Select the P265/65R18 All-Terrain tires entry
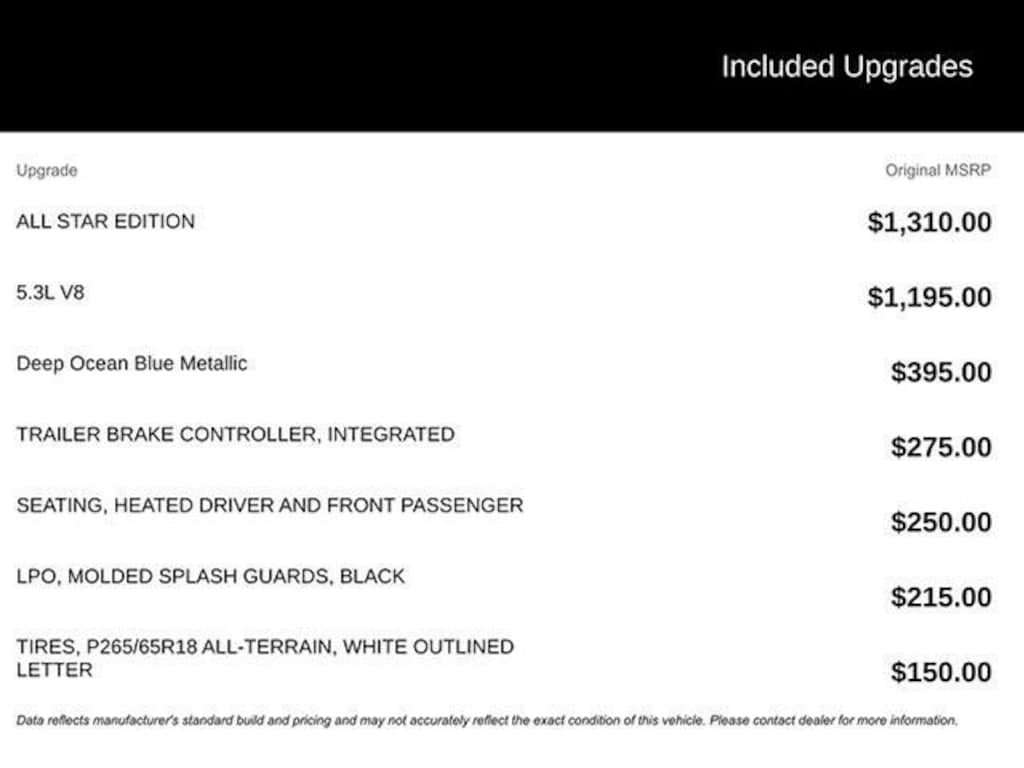Image resolution: width=1024 pixels, height=768 pixels. (264, 647)
